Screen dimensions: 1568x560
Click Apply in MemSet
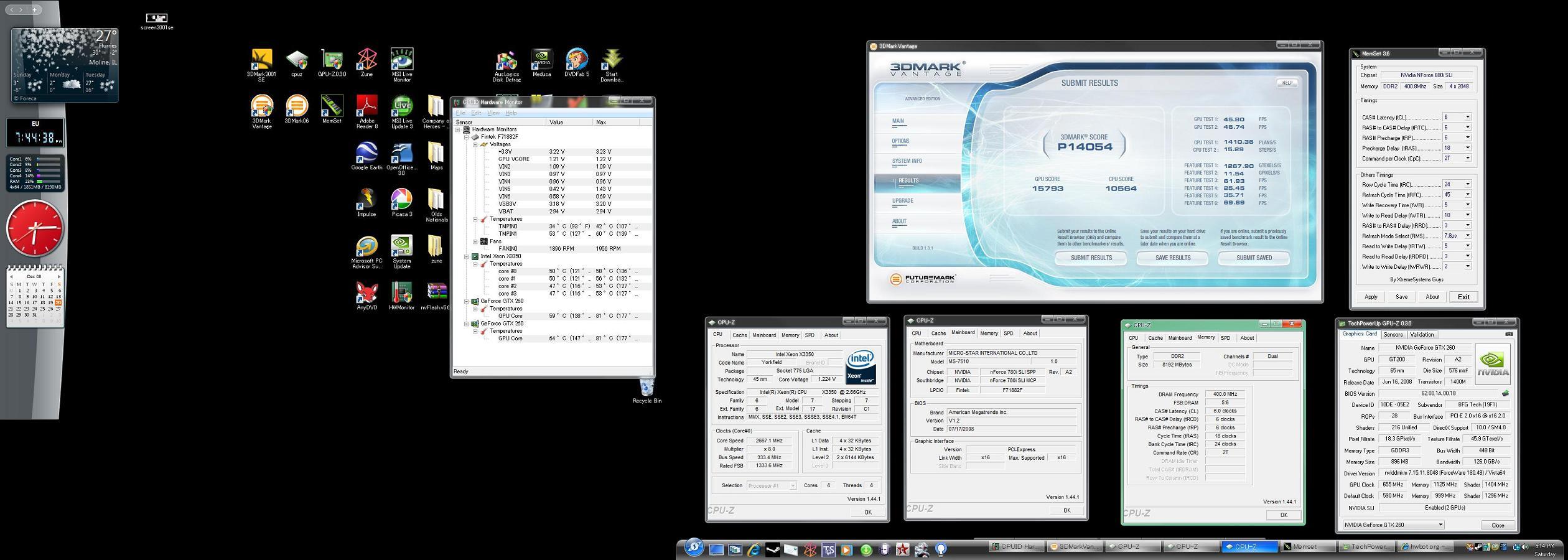point(1371,297)
